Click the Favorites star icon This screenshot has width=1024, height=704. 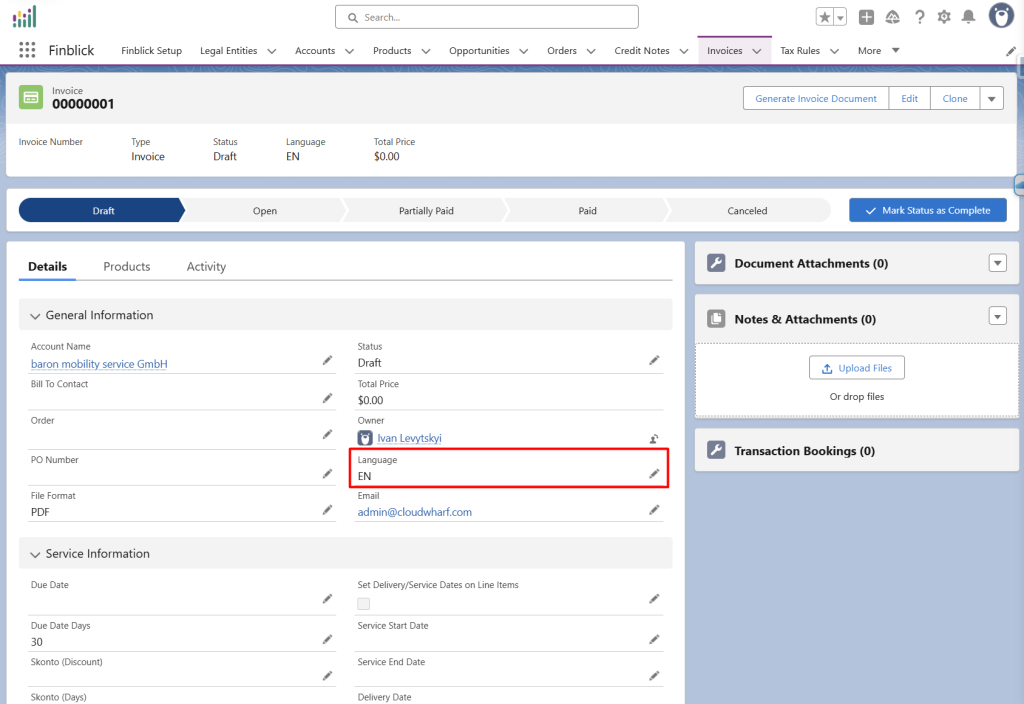(x=825, y=17)
